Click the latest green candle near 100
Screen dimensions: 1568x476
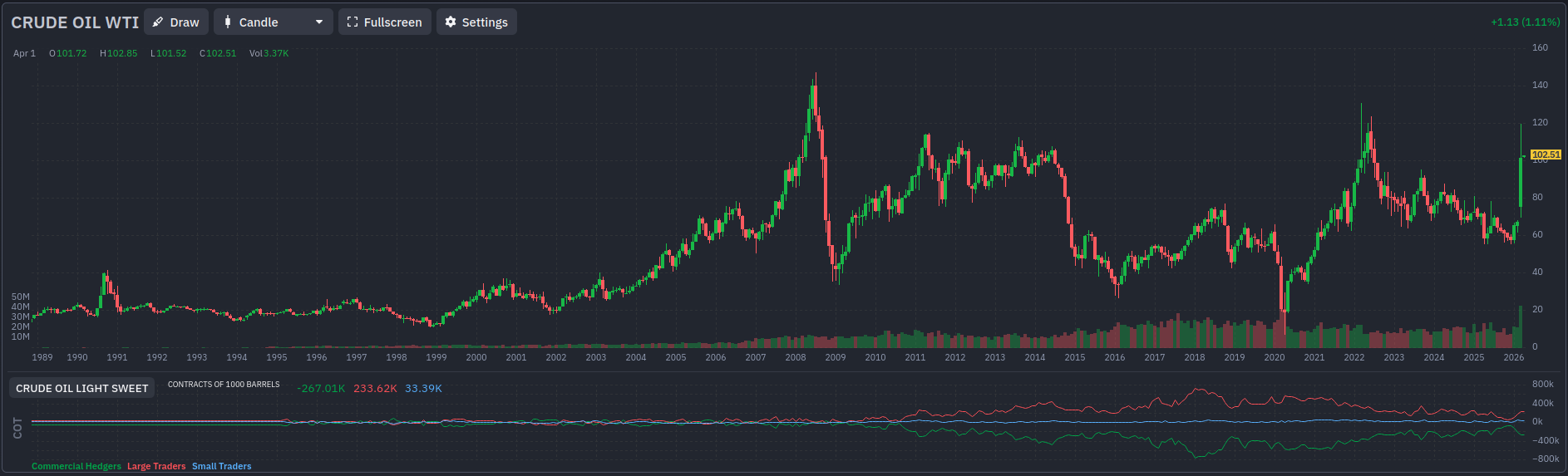[1521, 181]
